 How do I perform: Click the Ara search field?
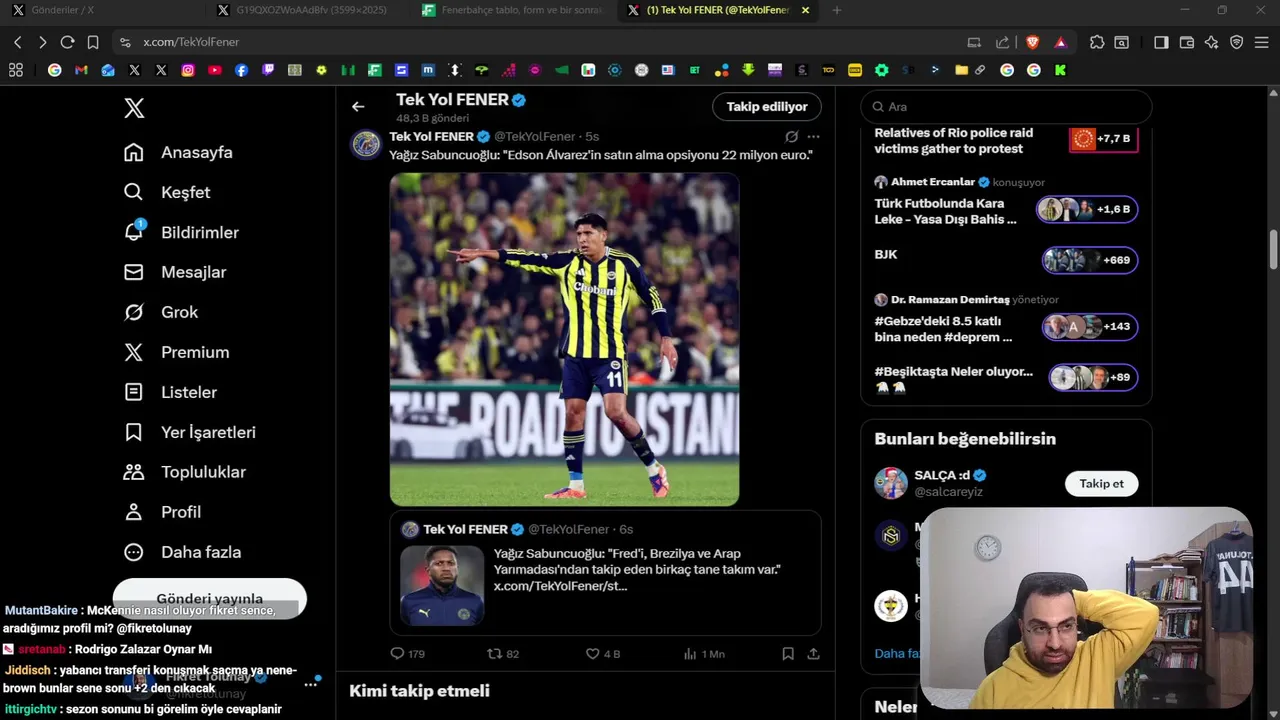[1006, 106]
